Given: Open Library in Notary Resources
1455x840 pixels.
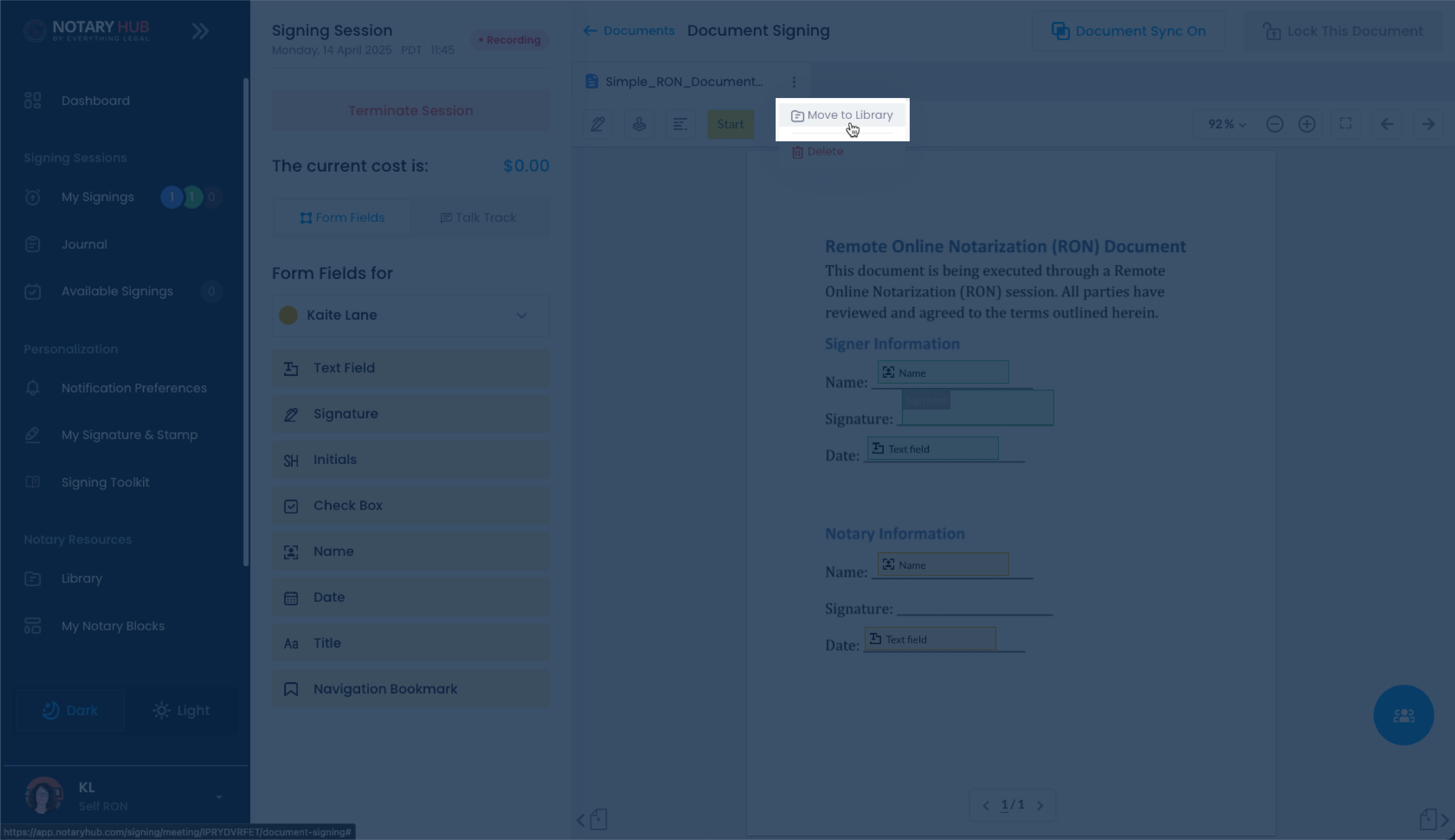Looking at the screenshot, I should click(81, 579).
